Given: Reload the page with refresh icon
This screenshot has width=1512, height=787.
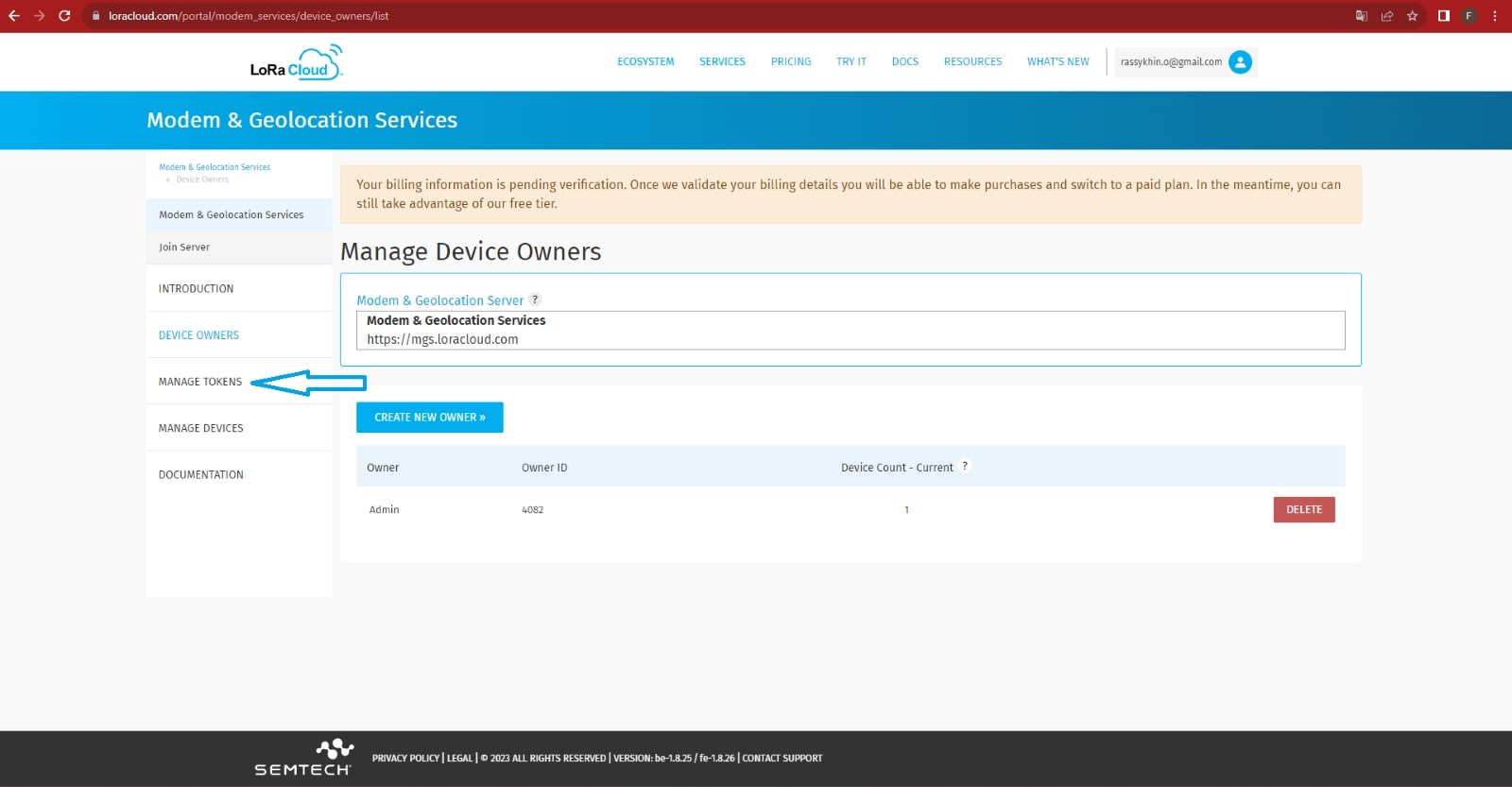Looking at the screenshot, I should coord(64,16).
